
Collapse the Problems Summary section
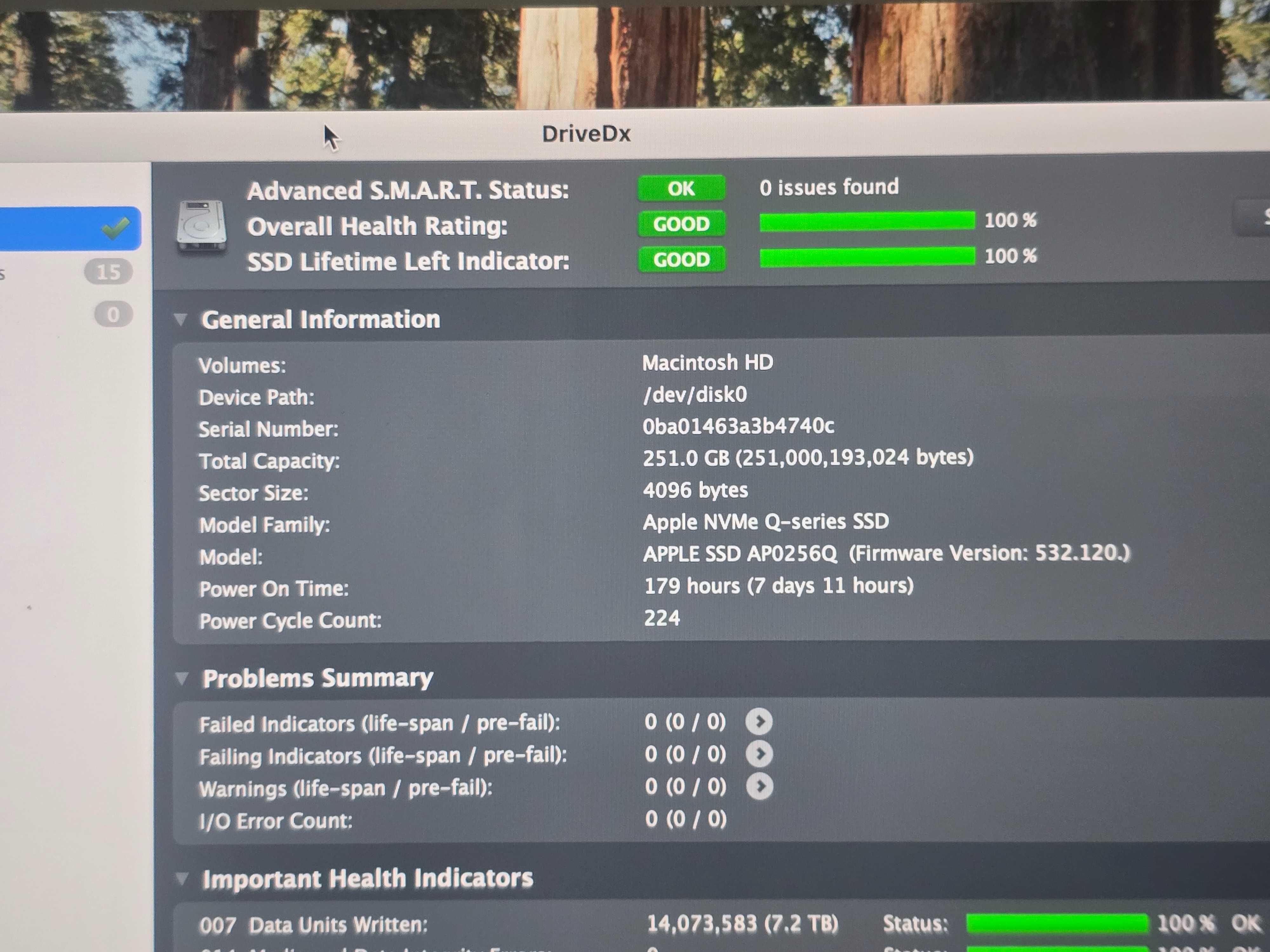point(181,679)
